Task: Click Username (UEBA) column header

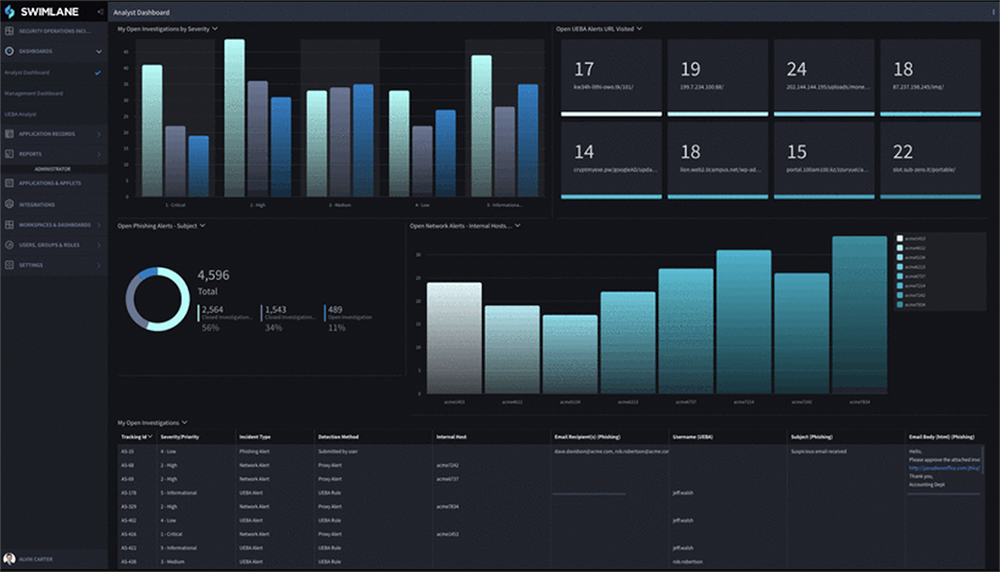Action: click(x=693, y=437)
